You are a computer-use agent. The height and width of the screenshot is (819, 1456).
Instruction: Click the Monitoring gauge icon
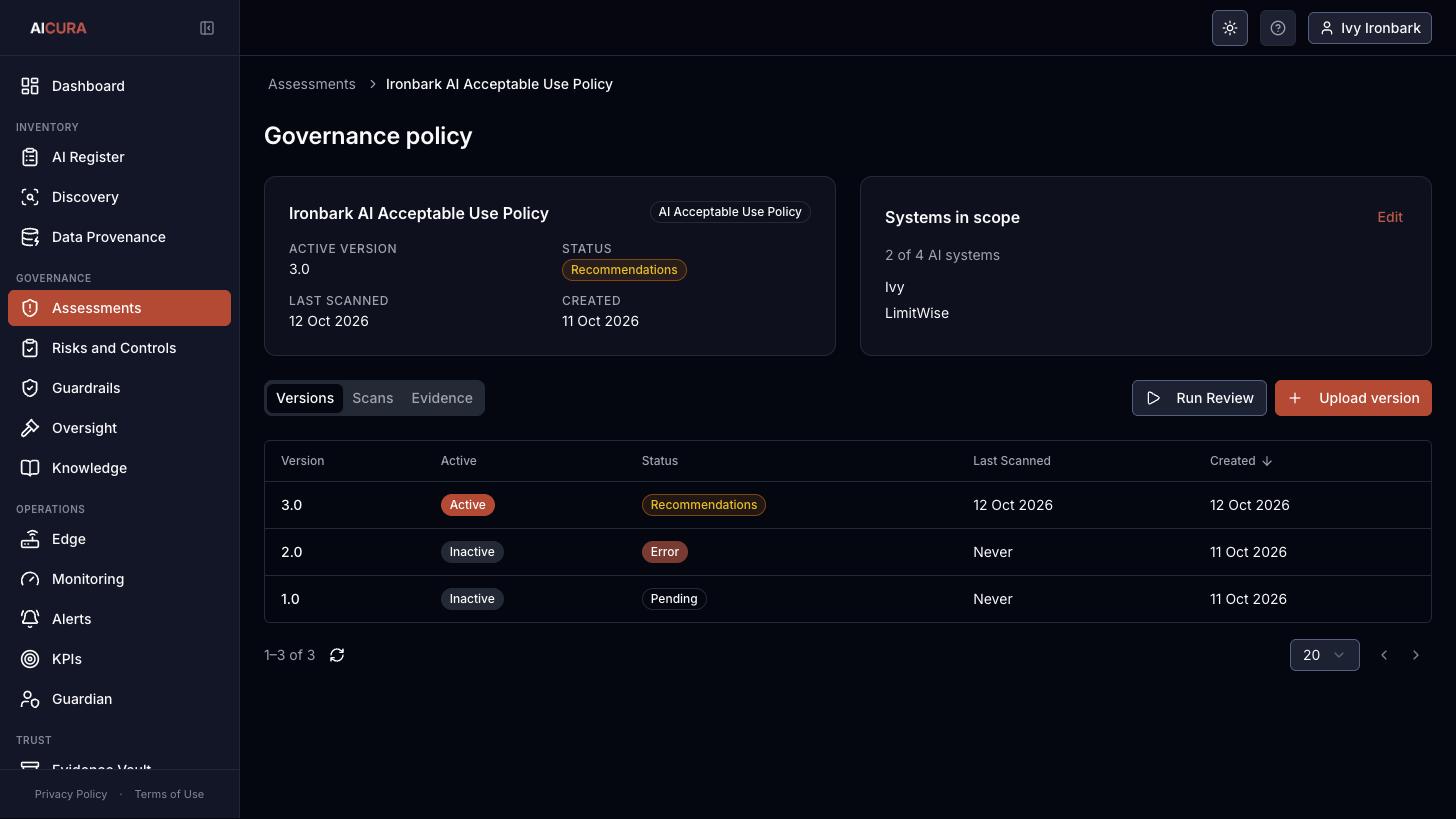coord(30,579)
